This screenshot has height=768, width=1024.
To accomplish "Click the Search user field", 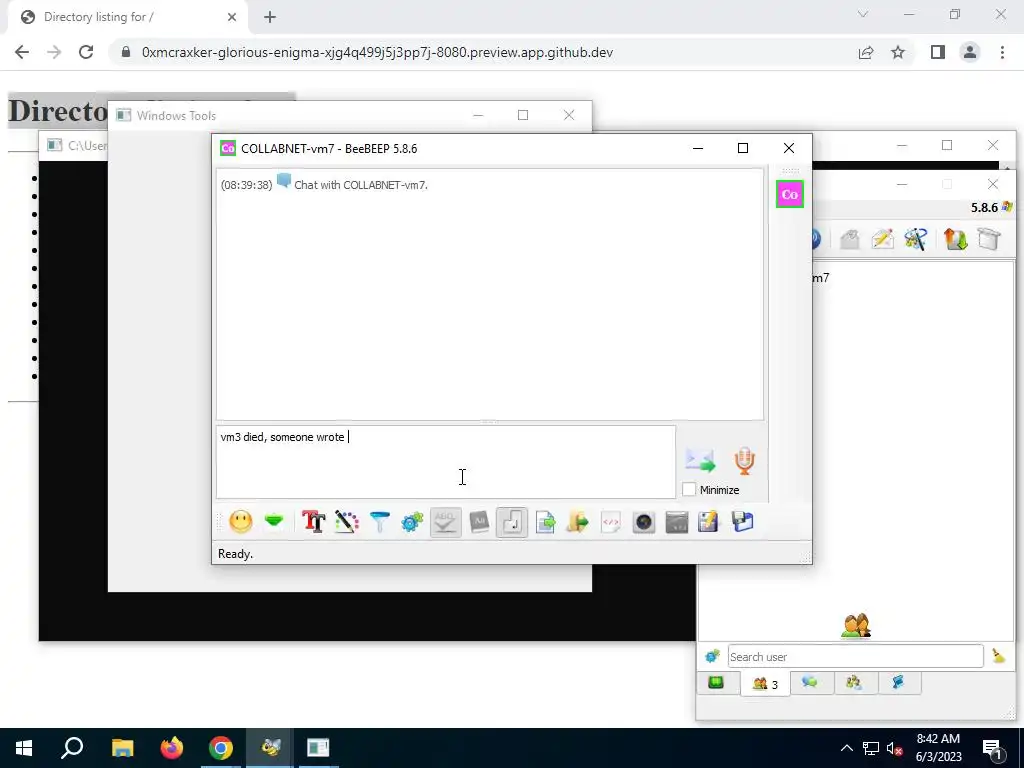I will click(x=856, y=656).
